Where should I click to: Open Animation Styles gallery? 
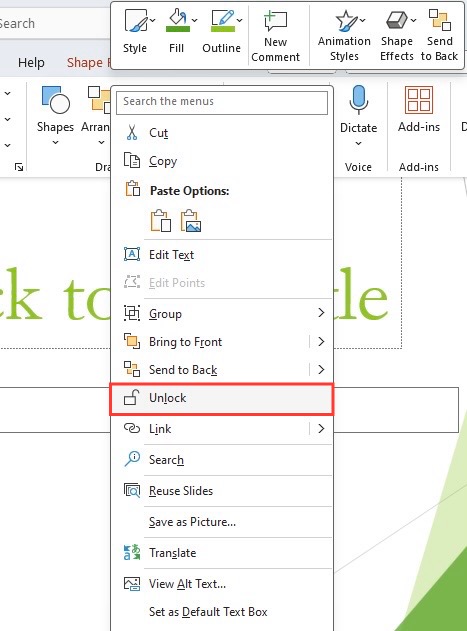coord(344,35)
